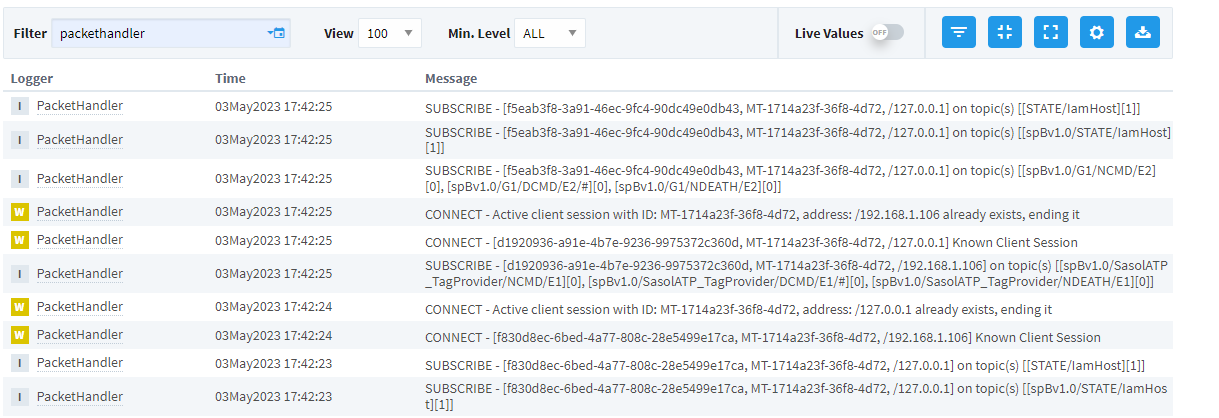Open log settings gear button
Image resolution: width=1219 pixels, height=418 pixels.
click(1097, 32)
